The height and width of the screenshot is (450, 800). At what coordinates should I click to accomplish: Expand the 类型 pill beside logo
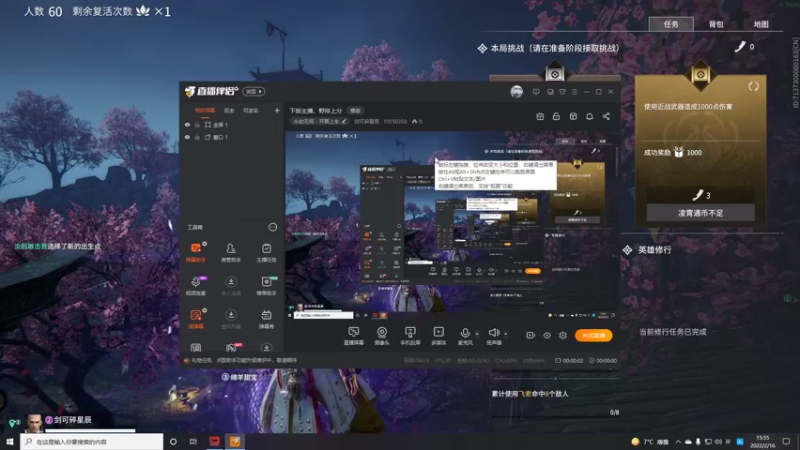point(254,91)
